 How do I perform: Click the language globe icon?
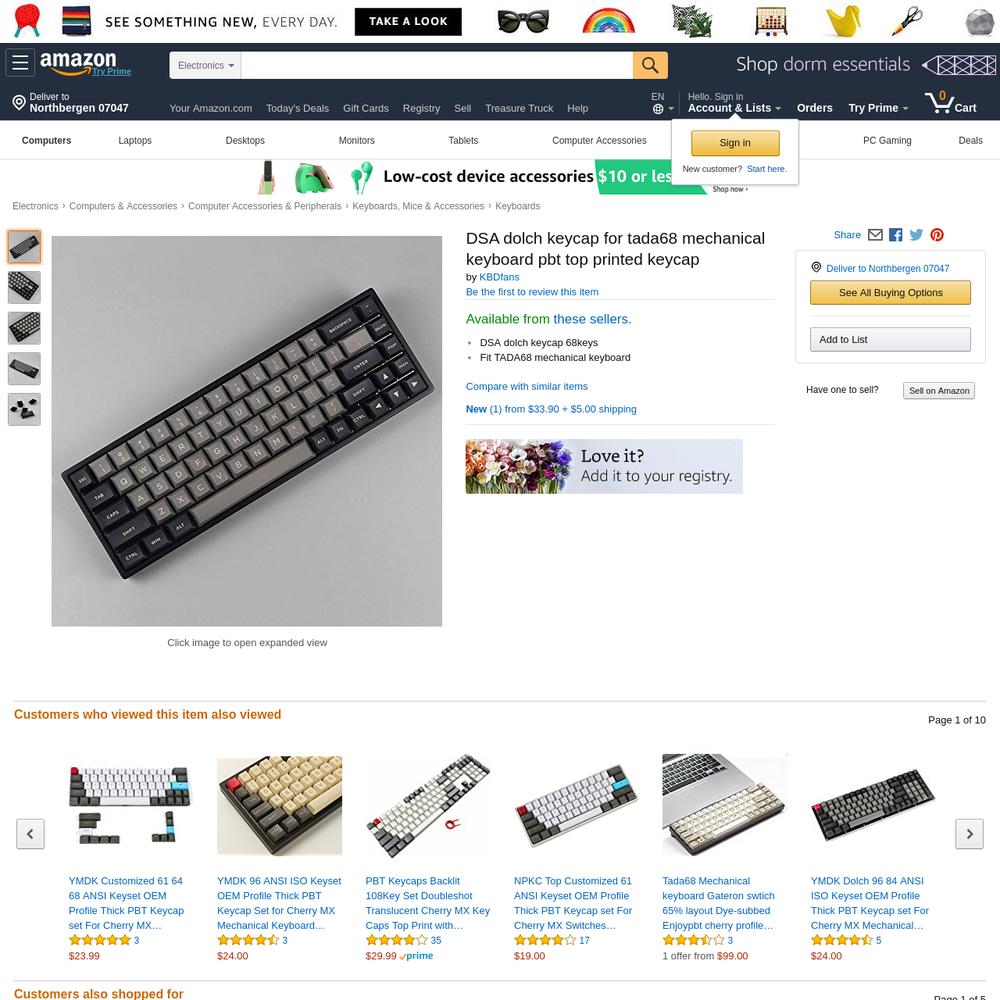[x=658, y=109]
